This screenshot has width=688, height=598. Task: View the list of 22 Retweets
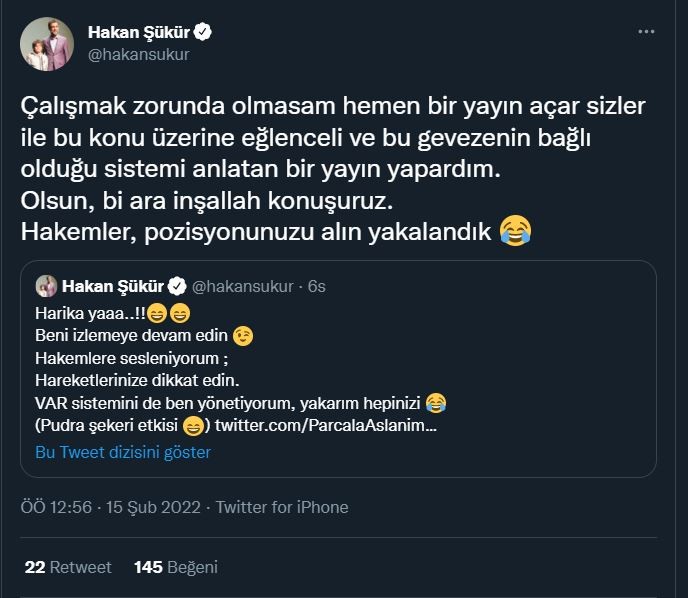(67, 567)
